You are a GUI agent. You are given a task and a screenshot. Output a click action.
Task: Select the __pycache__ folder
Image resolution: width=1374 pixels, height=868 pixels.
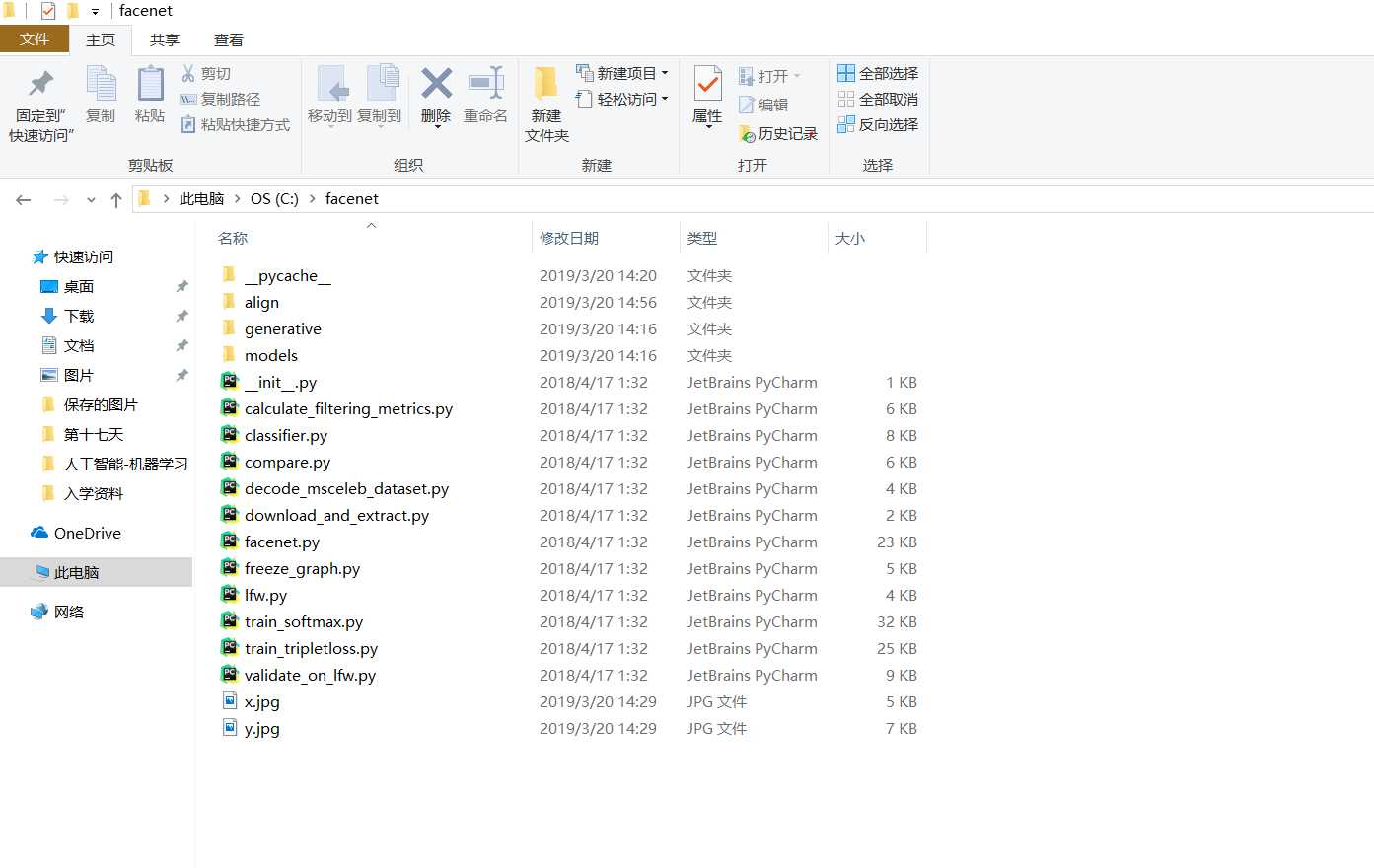point(288,275)
